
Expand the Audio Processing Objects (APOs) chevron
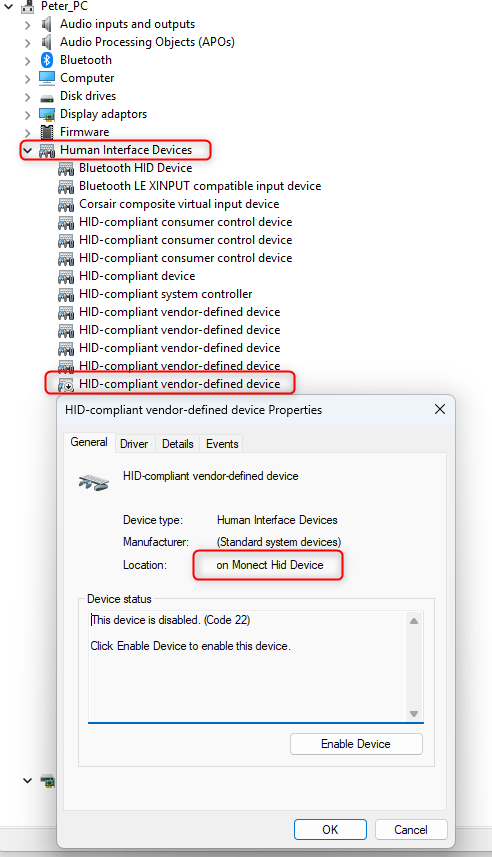tap(27, 43)
